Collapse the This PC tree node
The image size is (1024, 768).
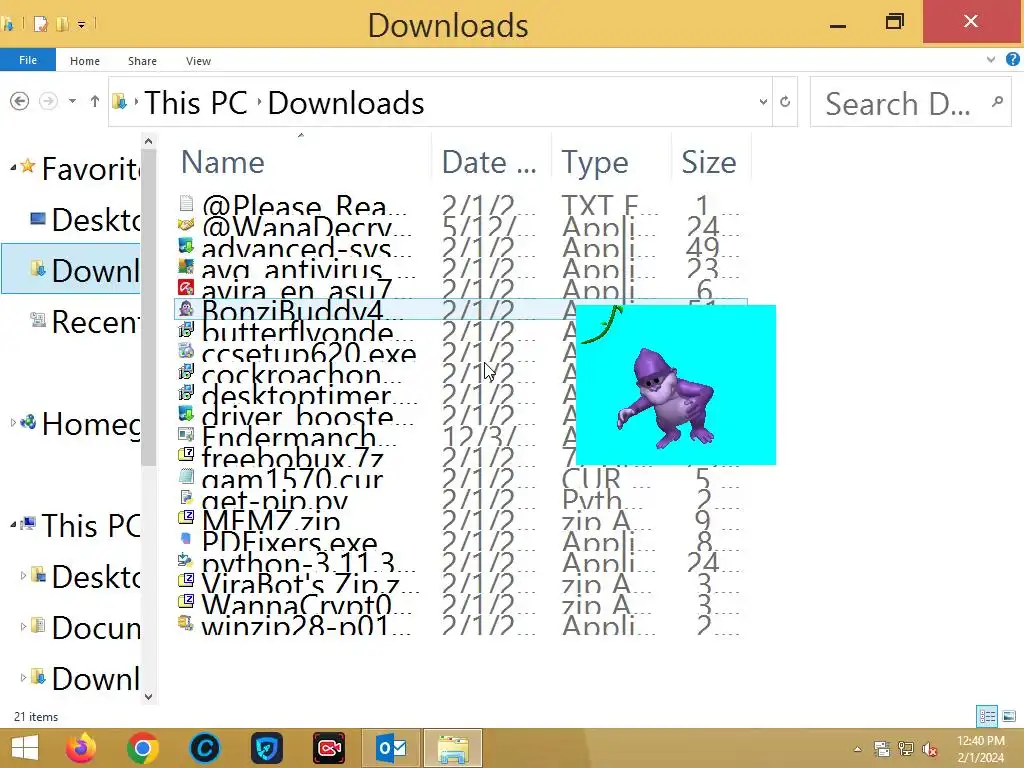[13, 525]
